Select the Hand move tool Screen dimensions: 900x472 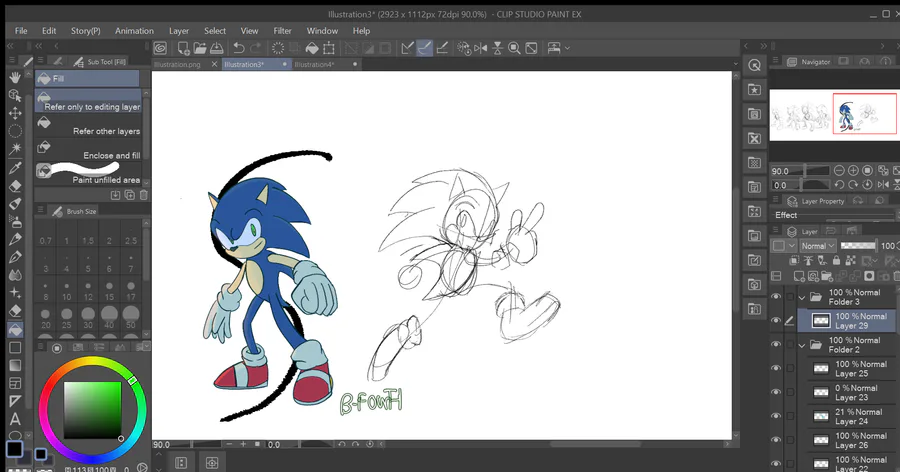(15, 78)
